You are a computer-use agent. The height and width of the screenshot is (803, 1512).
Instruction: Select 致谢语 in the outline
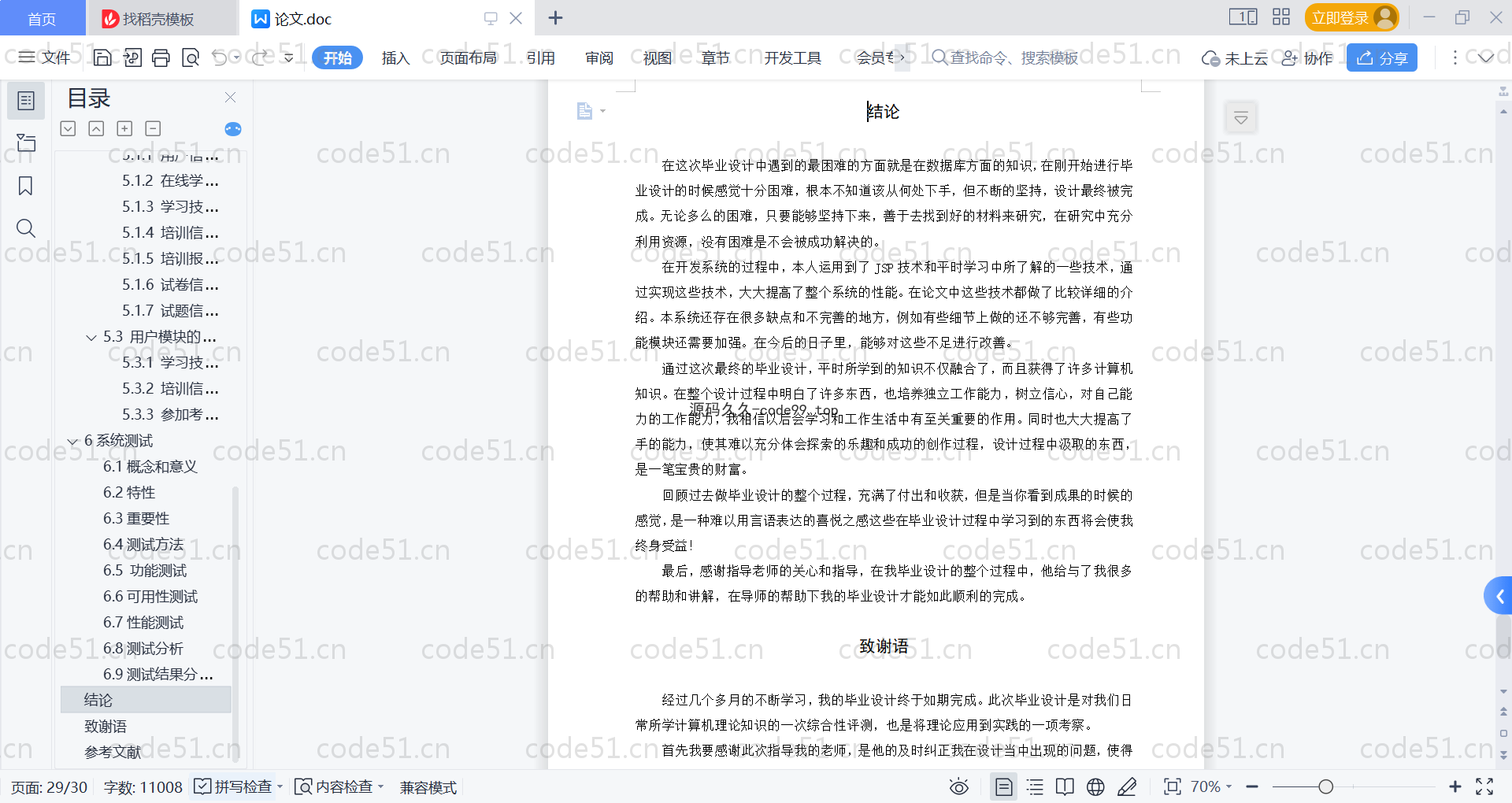(x=106, y=727)
